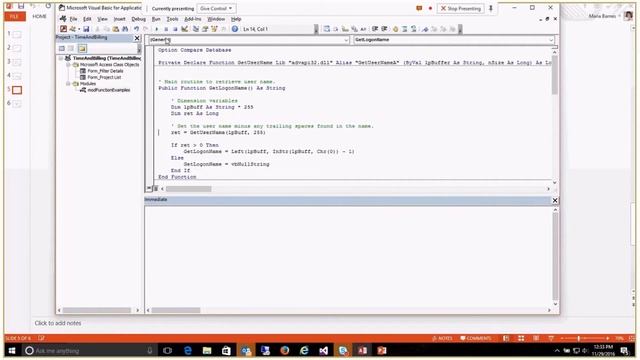Click inside the Immediate window text area
The image size is (640, 360).
pyautogui.click(x=348, y=256)
